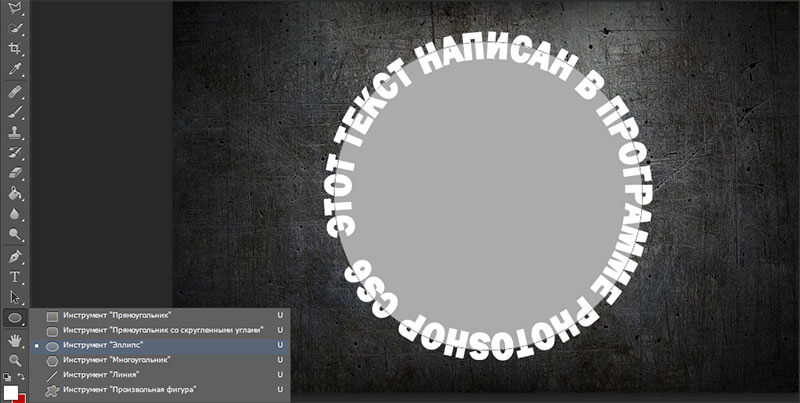Image resolution: width=800 pixels, height=403 pixels.
Task: Reset to default foreground/background colors
Action: point(7,377)
